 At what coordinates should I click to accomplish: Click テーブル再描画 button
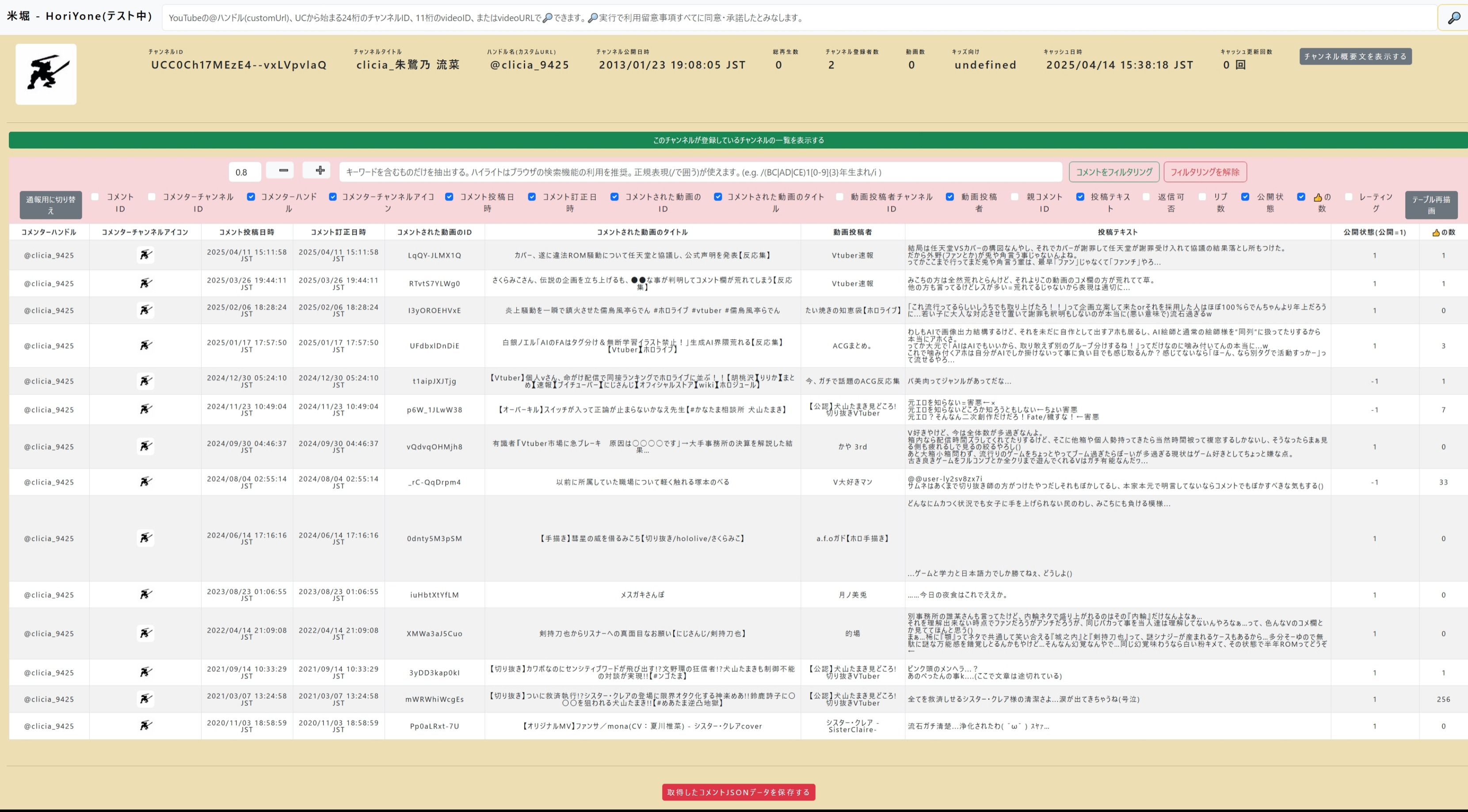tap(1431, 205)
